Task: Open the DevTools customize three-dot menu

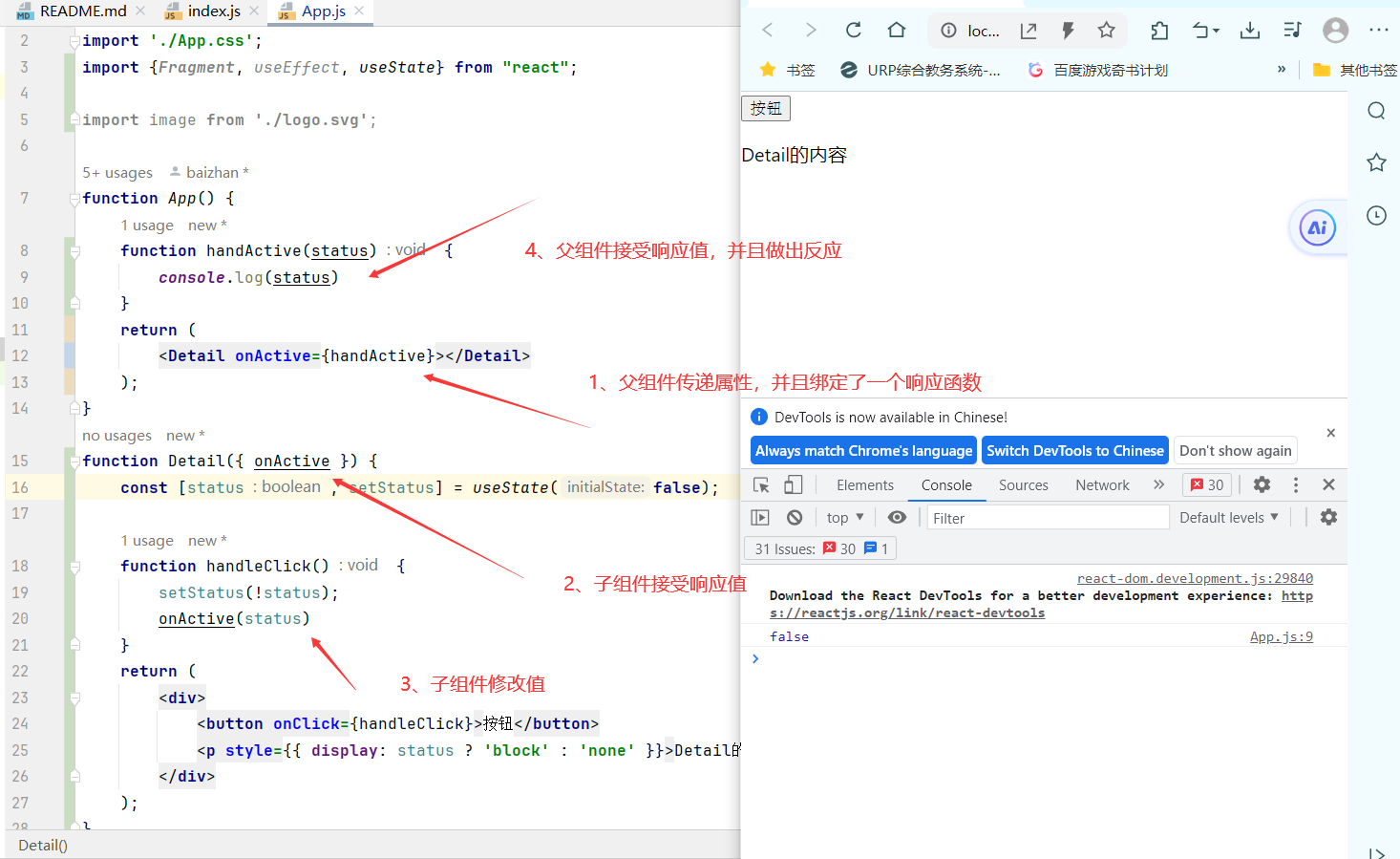Action: [1295, 484]
